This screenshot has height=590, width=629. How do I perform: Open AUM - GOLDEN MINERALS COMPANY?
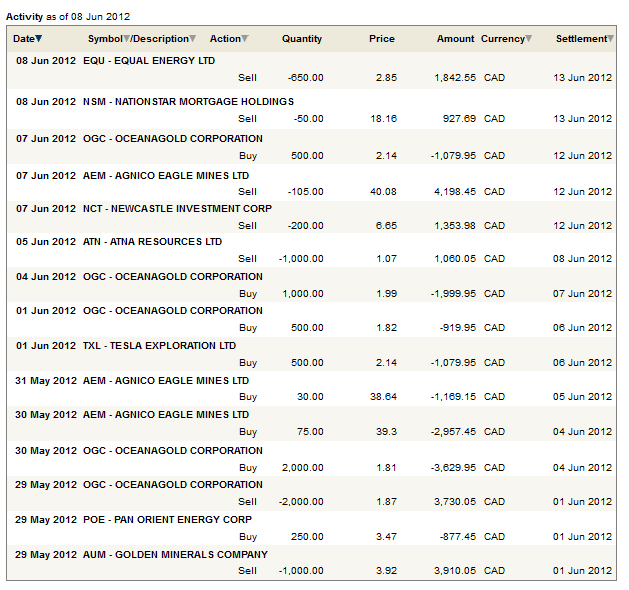pos(175,555)
